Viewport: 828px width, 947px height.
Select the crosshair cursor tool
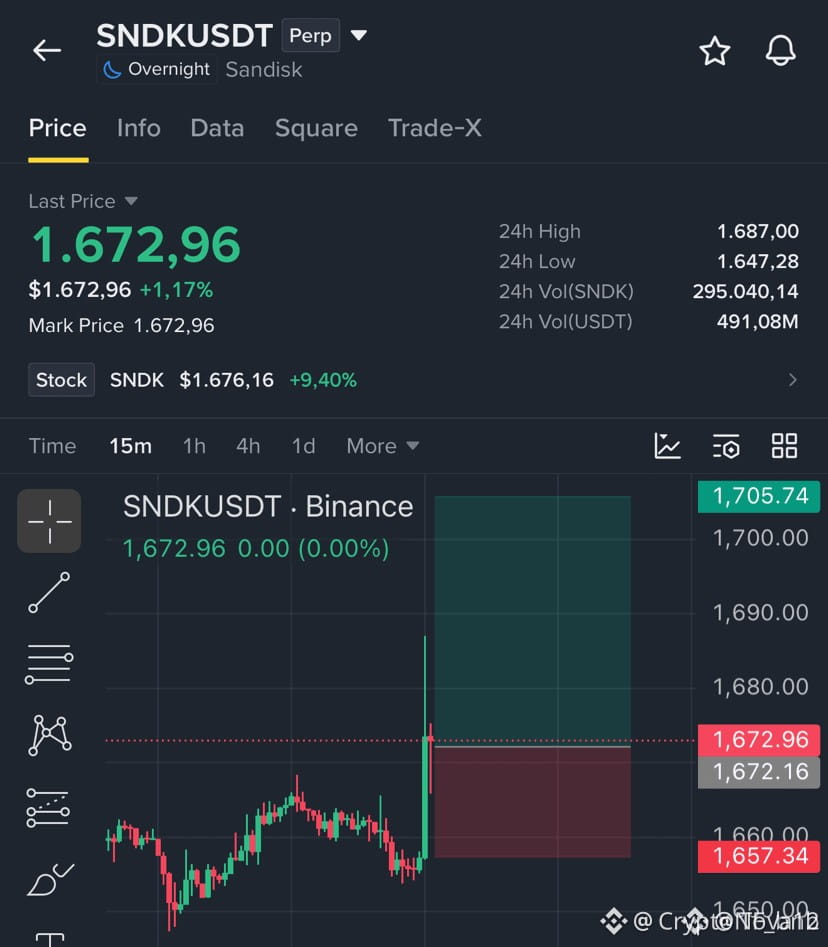[x=49, y=521]
